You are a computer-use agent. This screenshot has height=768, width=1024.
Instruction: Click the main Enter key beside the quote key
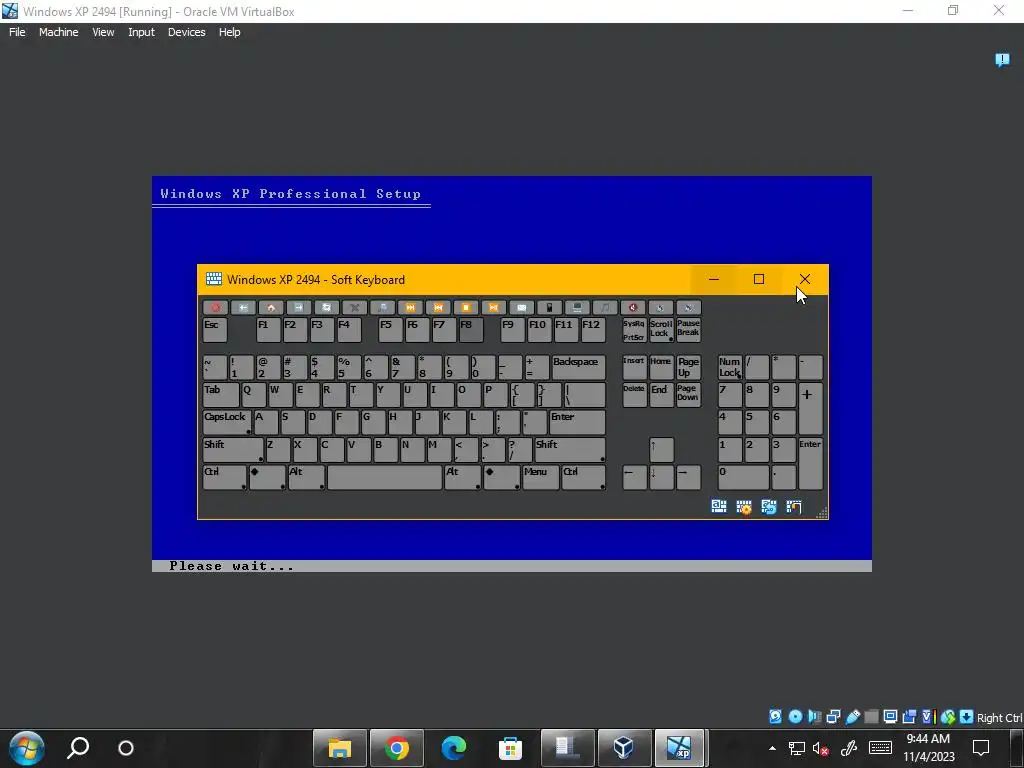click(x=577, y=422)
